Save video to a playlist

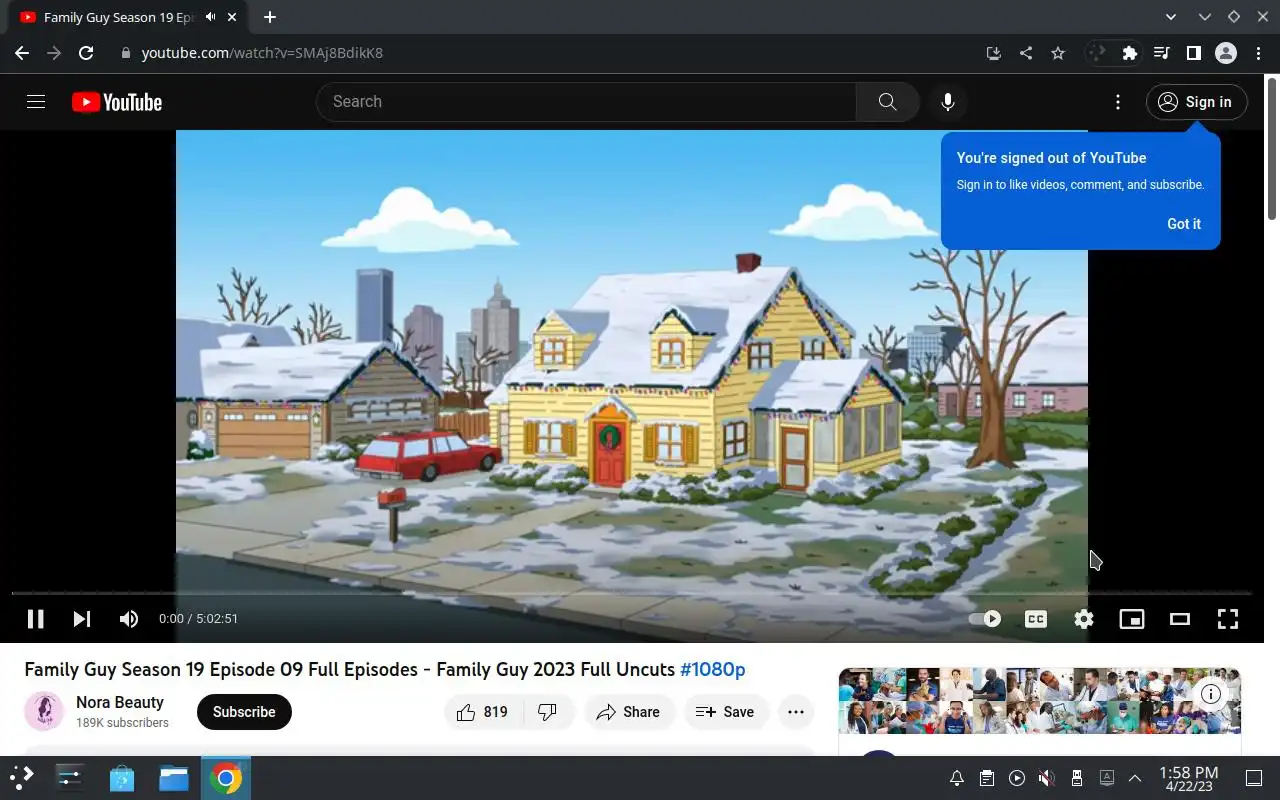pos(726,712)
